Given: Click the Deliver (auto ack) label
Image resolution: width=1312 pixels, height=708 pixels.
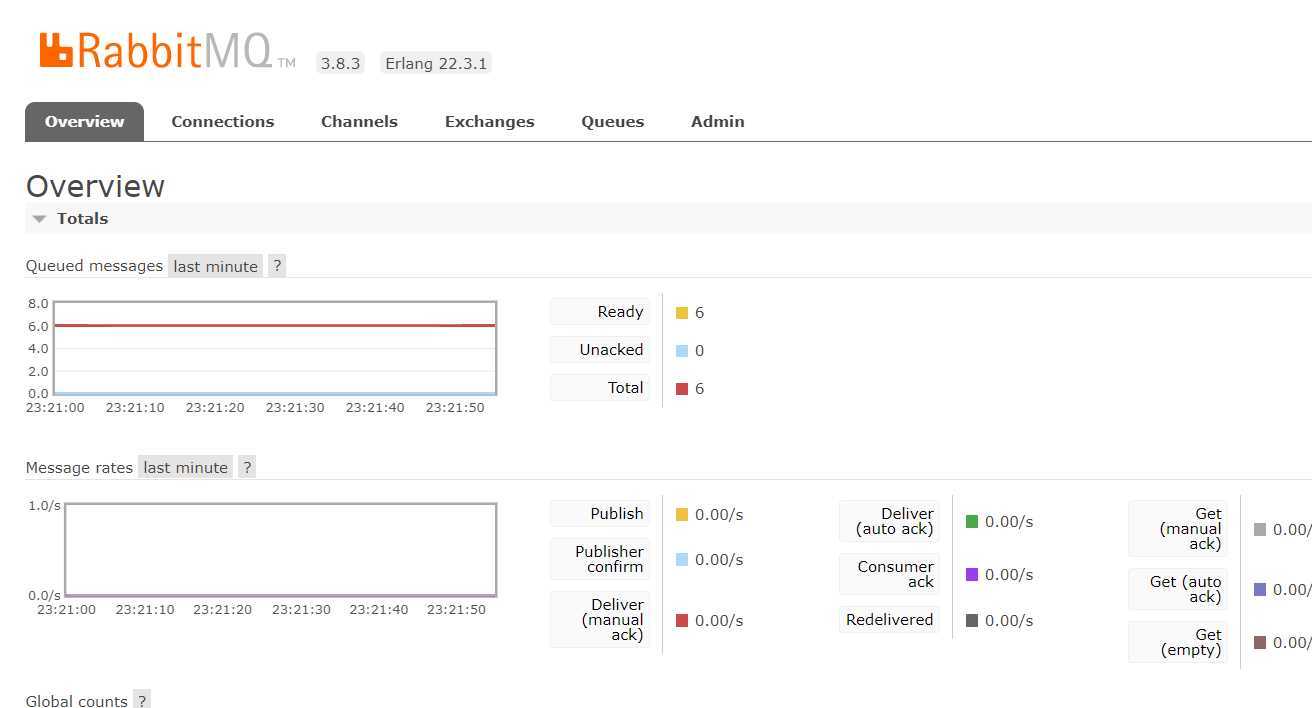Looking at the screenshot, I should click(890, 521).
